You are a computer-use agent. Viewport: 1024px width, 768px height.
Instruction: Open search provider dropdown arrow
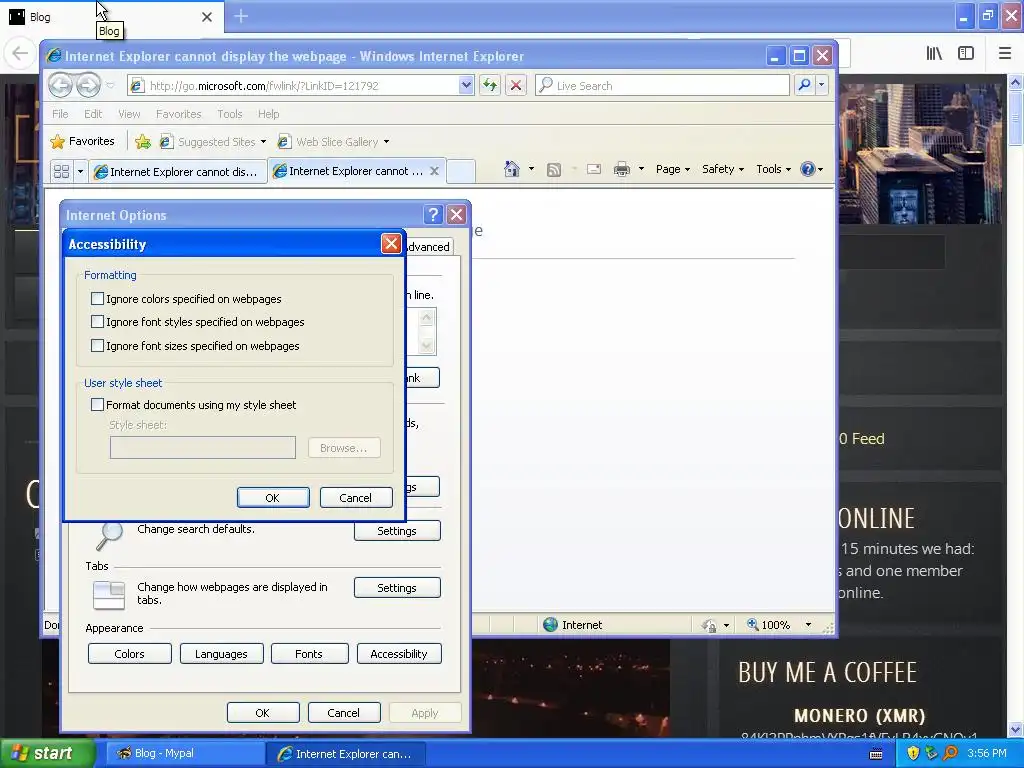click(822, 85)
